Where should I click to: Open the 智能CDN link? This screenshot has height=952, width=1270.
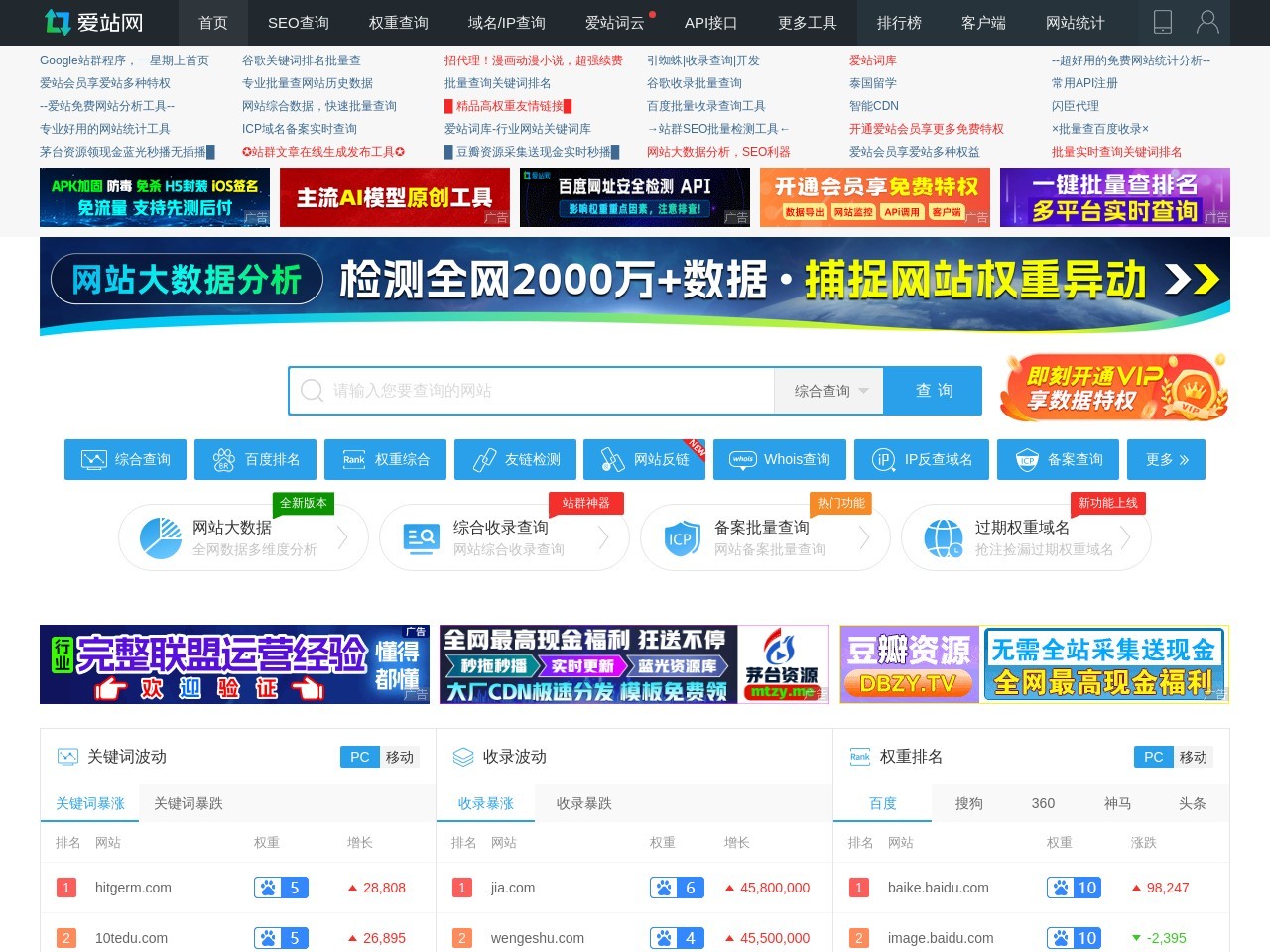(874, 106)
